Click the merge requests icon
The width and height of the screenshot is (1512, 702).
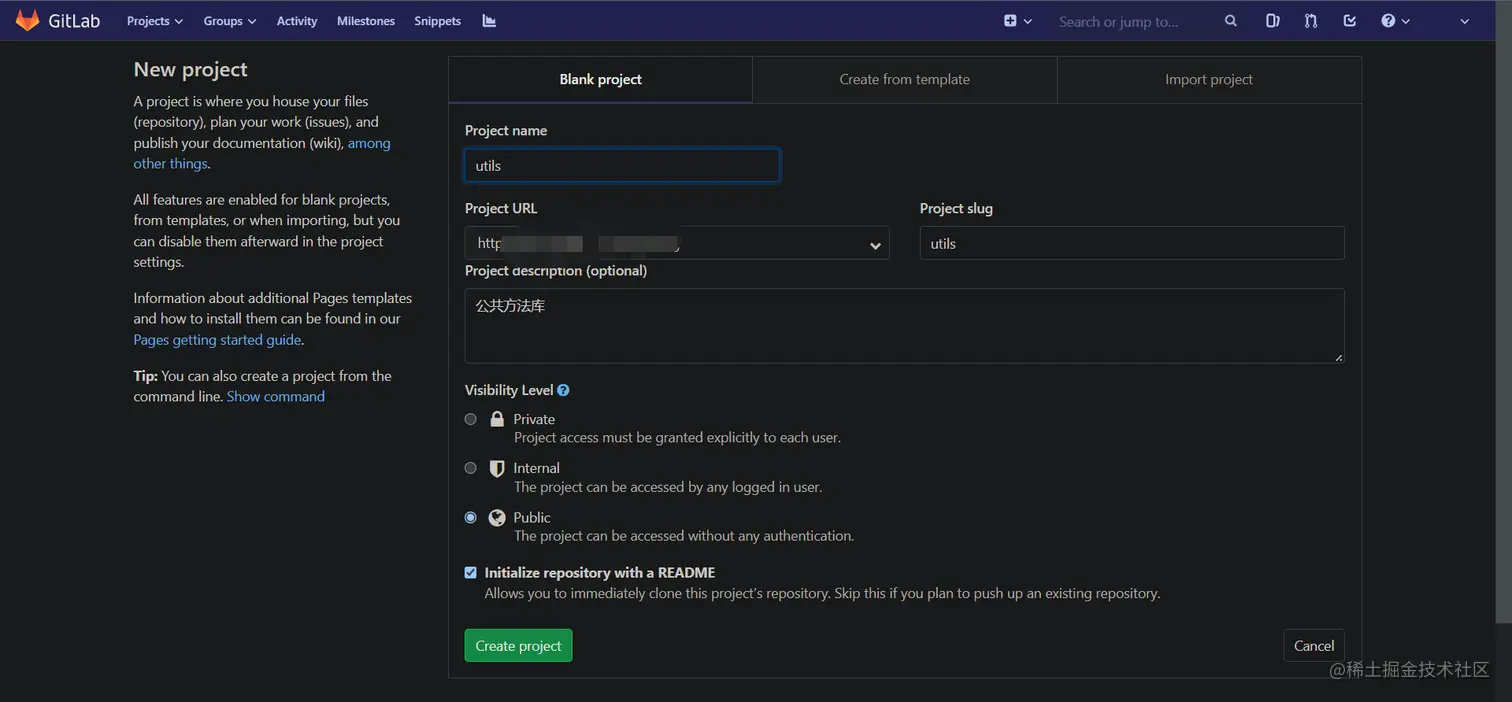pos(1310,20)
